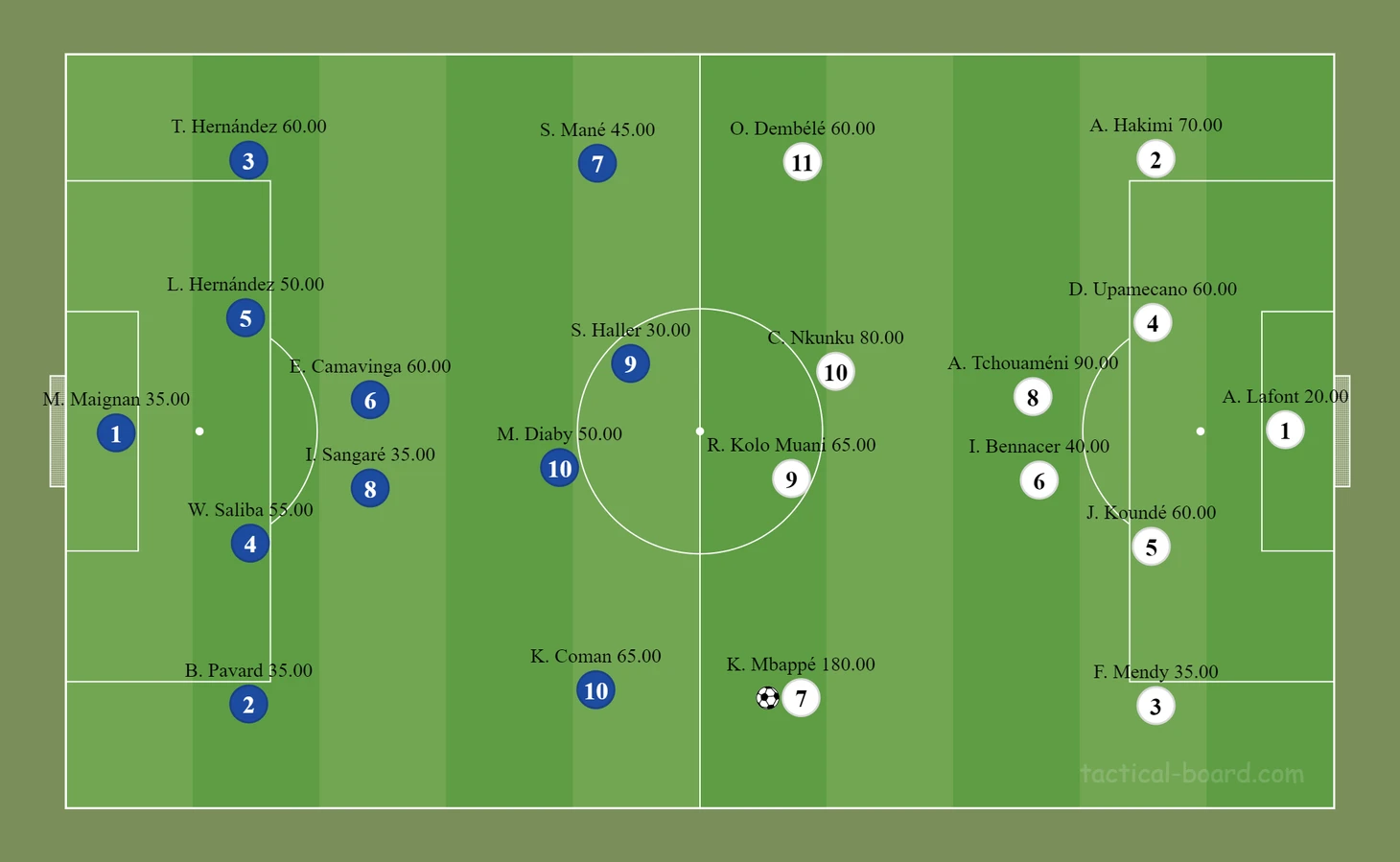Screen dimensions: 1400x862
Task: Click M. Diaby's blue number 10 marker
Action: tap(559, 468)
